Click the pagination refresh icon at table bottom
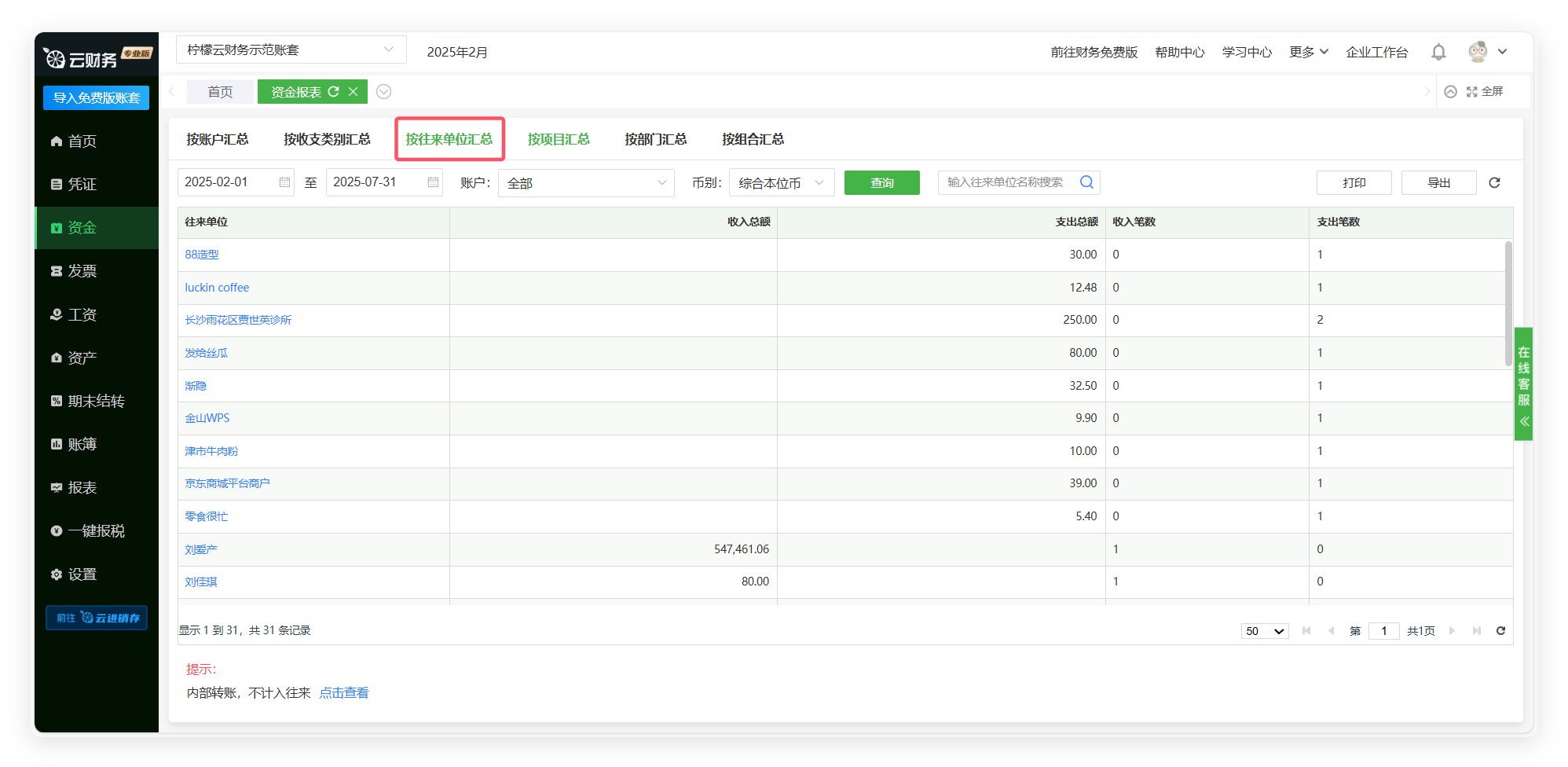 coord(1500,631)
